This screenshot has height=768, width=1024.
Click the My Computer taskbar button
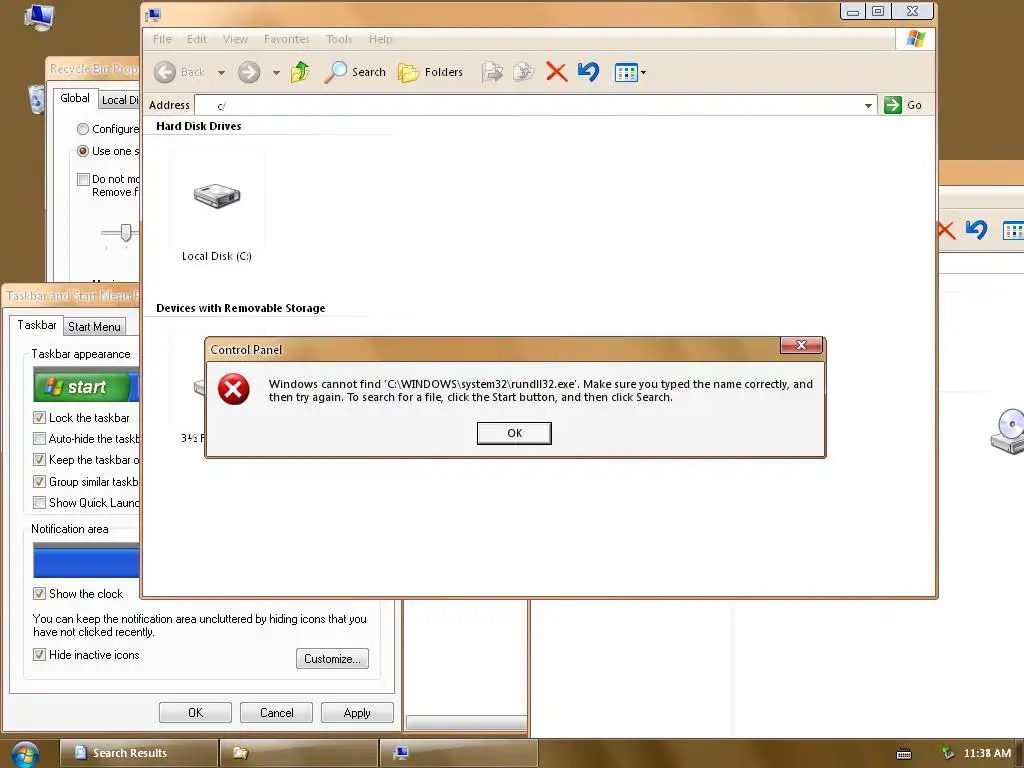coord(459,753)
